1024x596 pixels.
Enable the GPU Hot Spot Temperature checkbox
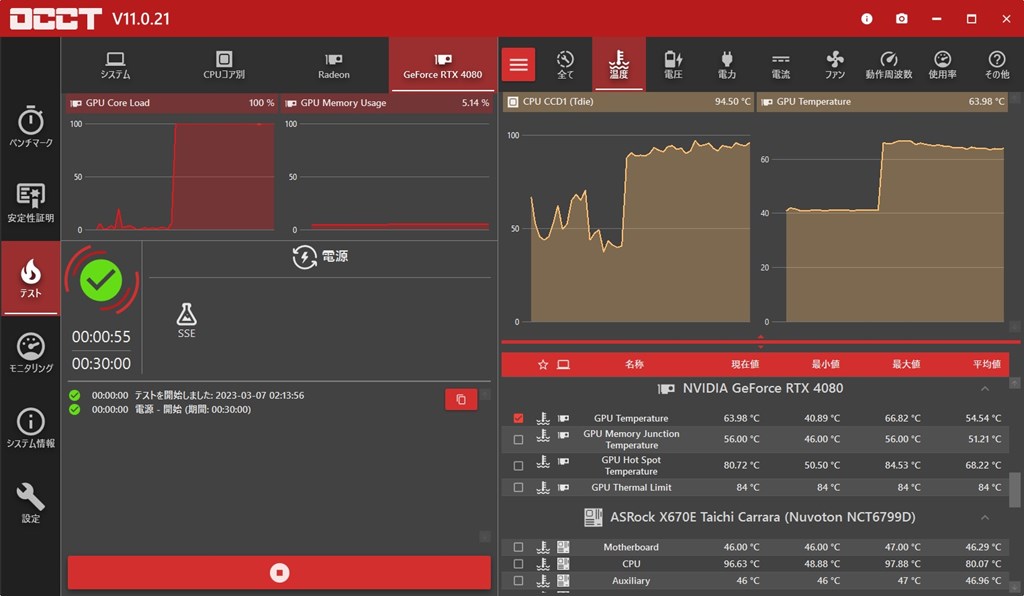[519, 465]
